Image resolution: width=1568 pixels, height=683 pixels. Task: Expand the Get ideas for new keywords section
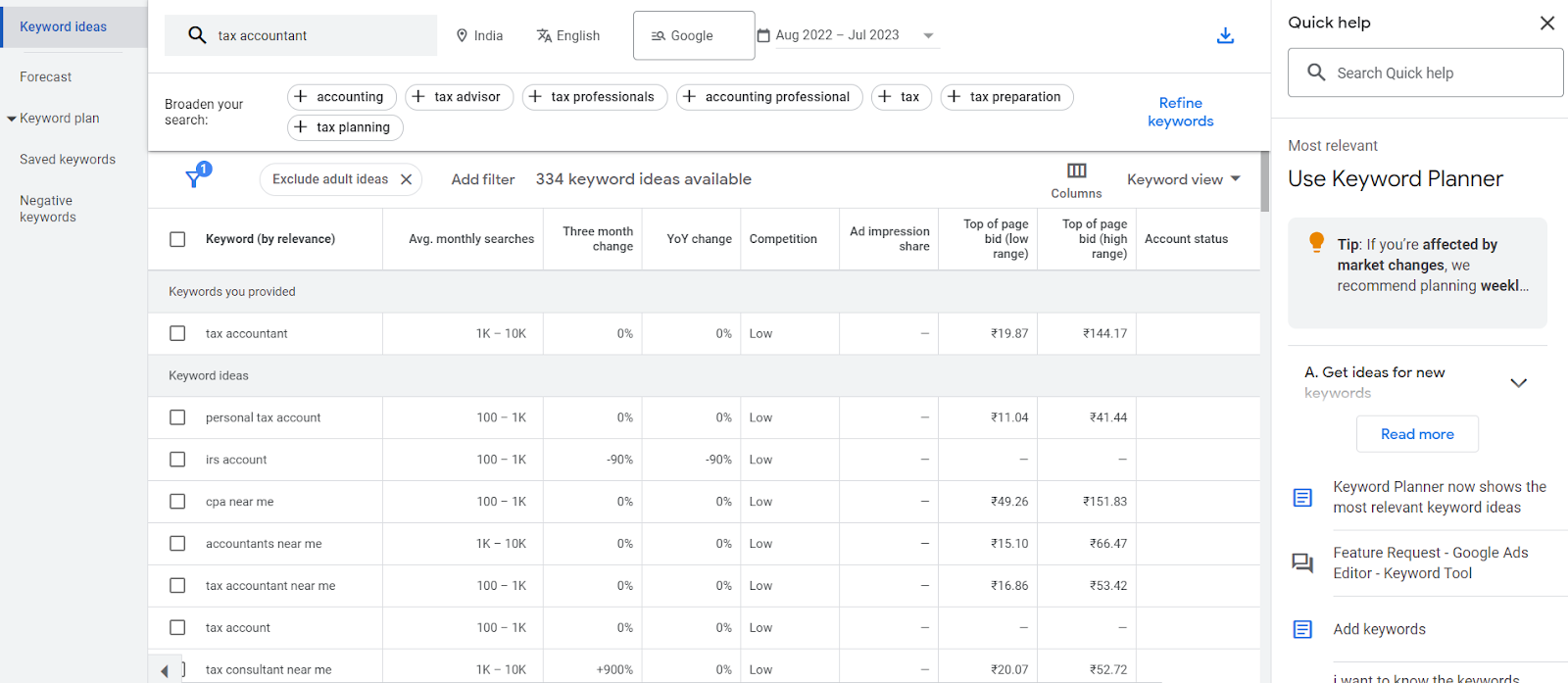tap(1518, 382)
